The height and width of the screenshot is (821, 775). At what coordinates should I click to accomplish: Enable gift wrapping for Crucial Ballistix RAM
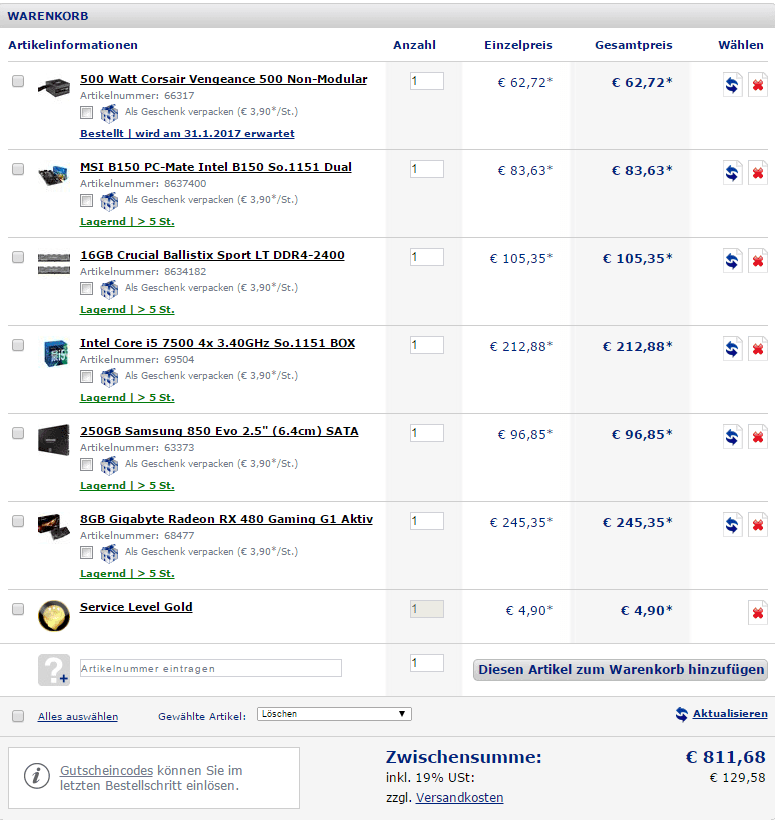pyautogui.click(x=86, y=288)
